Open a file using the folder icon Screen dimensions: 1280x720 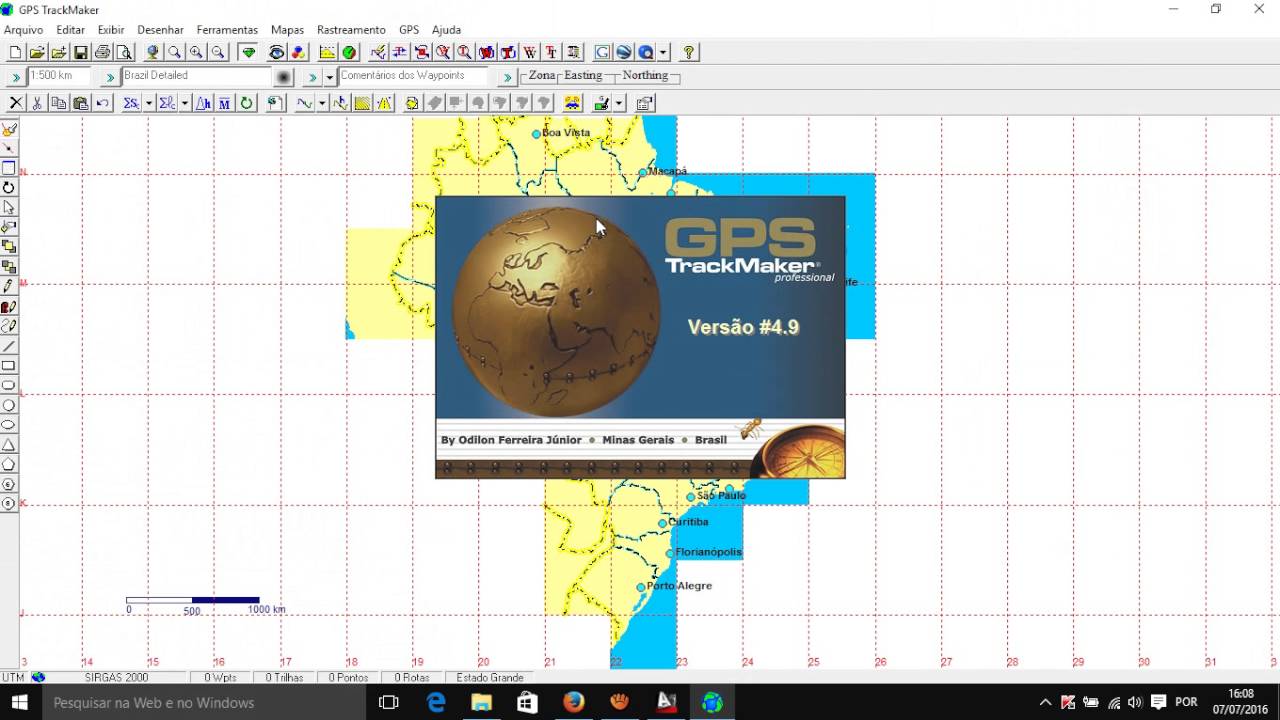(37, 52)
